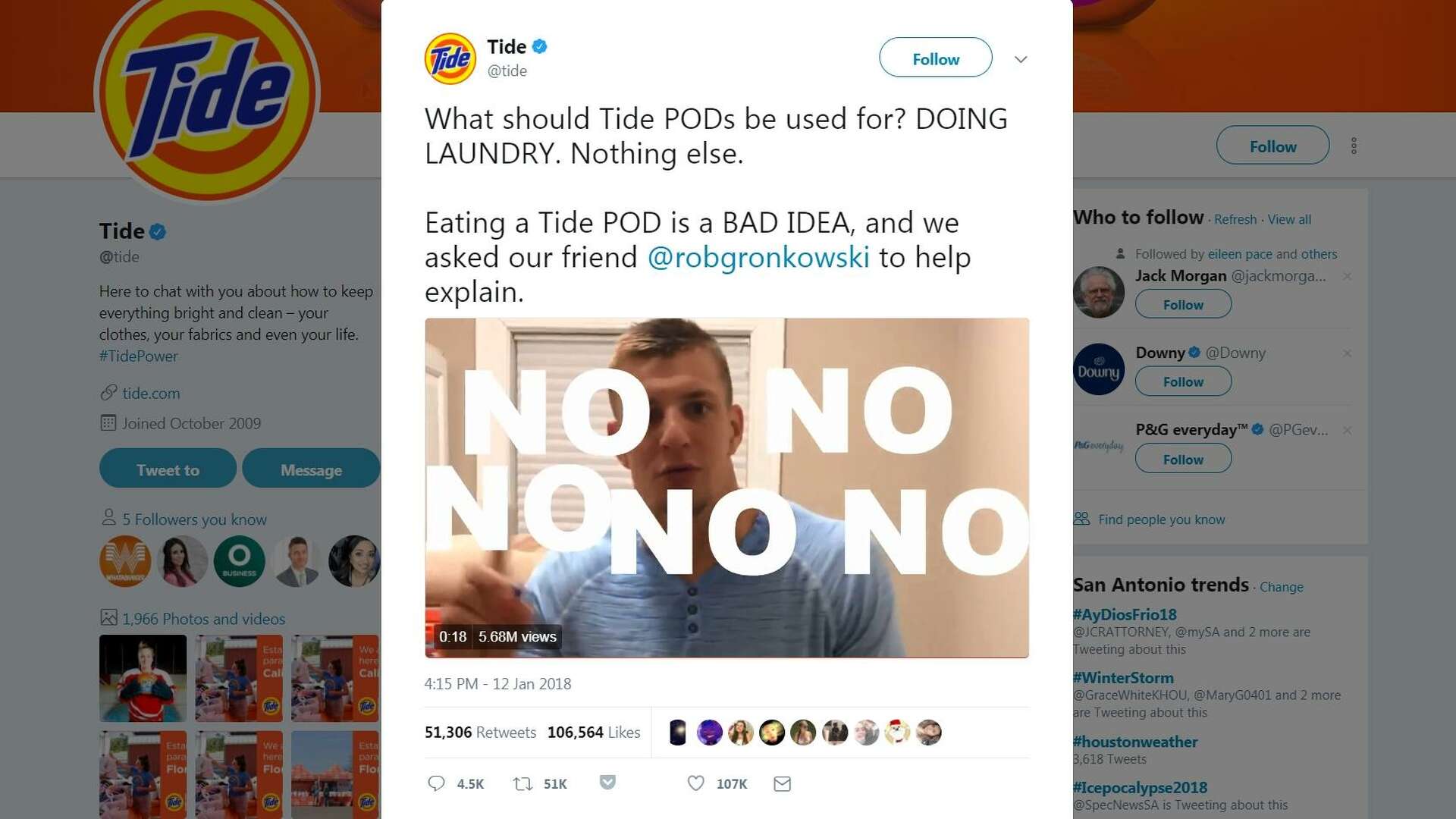
Task: Click the Tweet to button
Action: tap(168, 469)
